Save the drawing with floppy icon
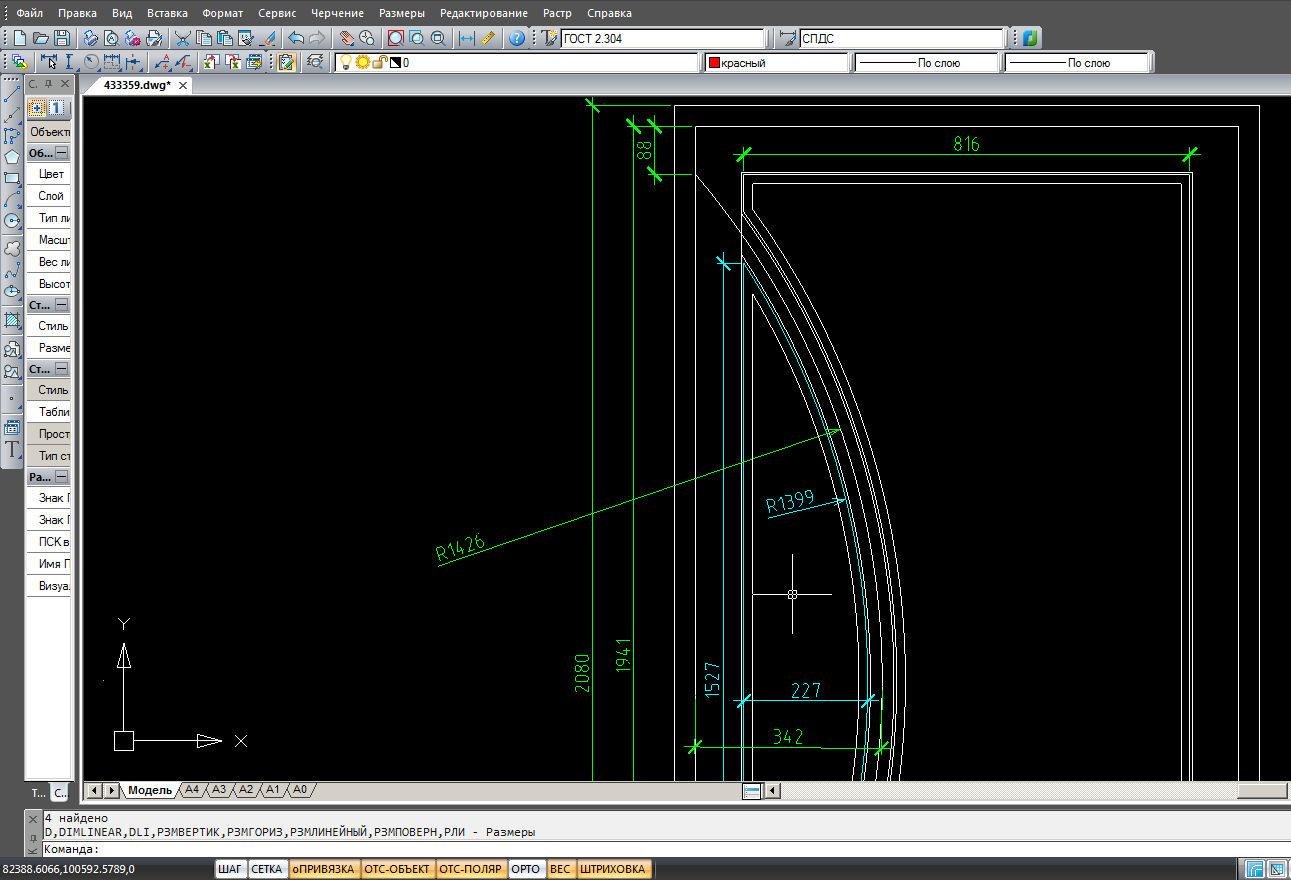Viewport: 1291px width, 880px height. tap(62, 38)
